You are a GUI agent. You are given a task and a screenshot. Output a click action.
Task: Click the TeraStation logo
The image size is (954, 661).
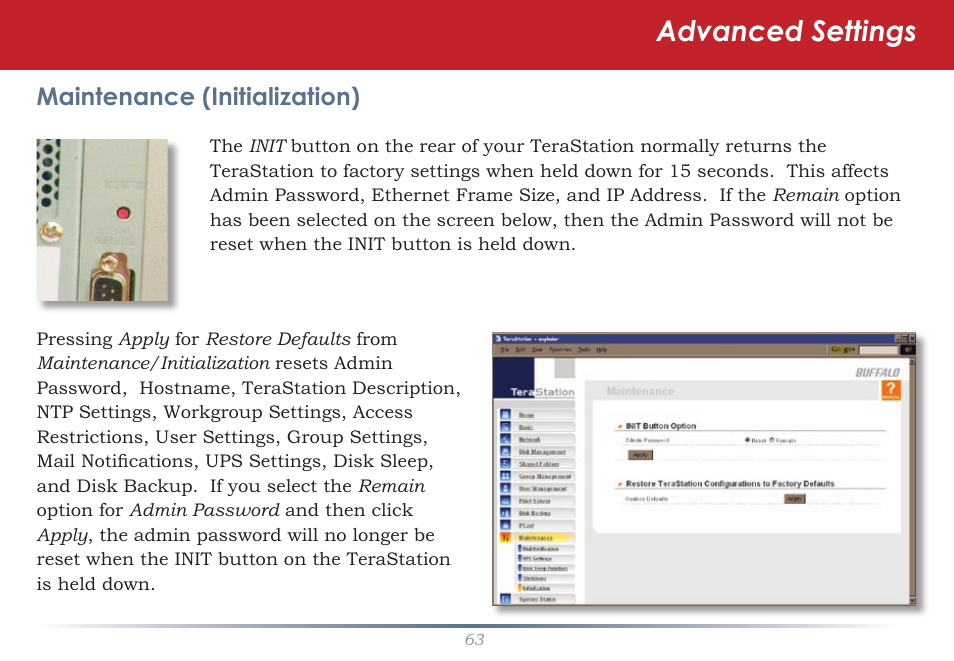tap(542, 392)
